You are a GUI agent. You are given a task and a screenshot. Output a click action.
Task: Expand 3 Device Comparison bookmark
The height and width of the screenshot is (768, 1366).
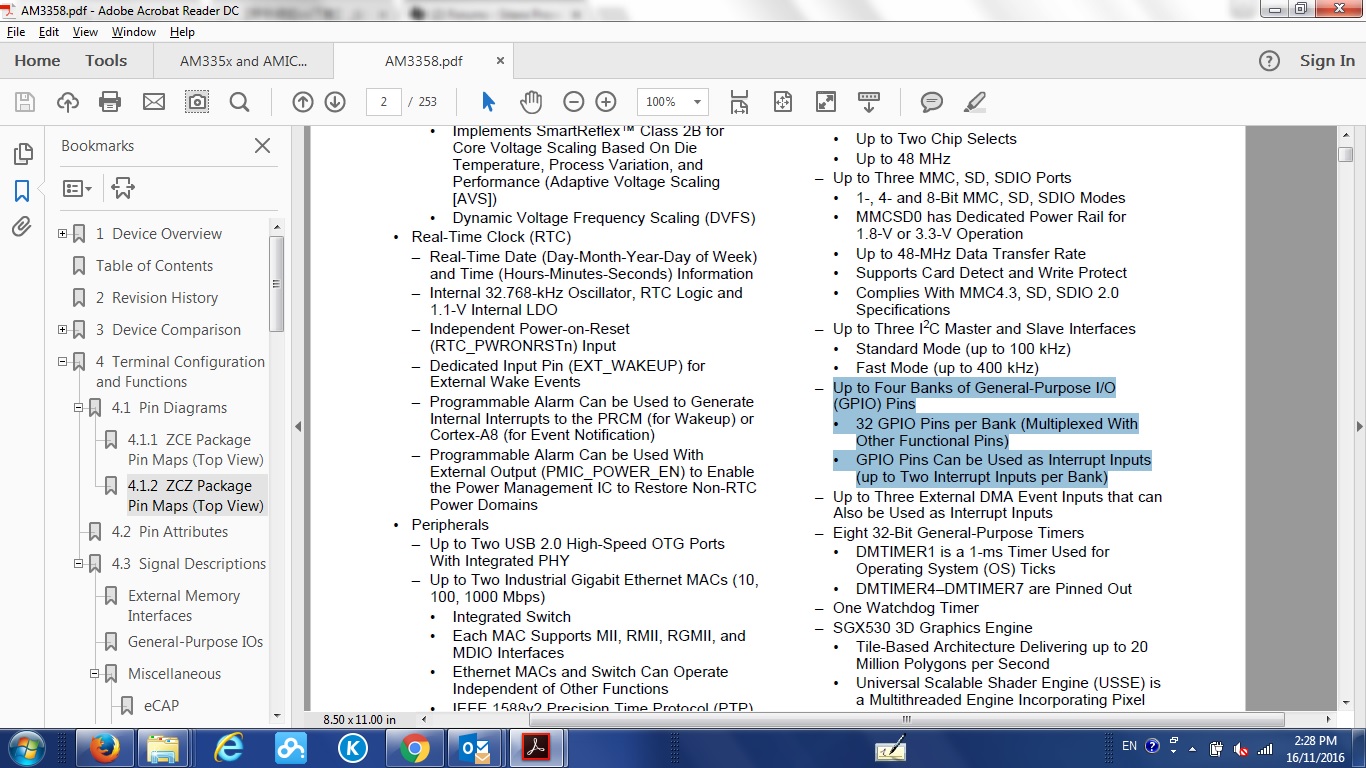(x=62, y=330)
